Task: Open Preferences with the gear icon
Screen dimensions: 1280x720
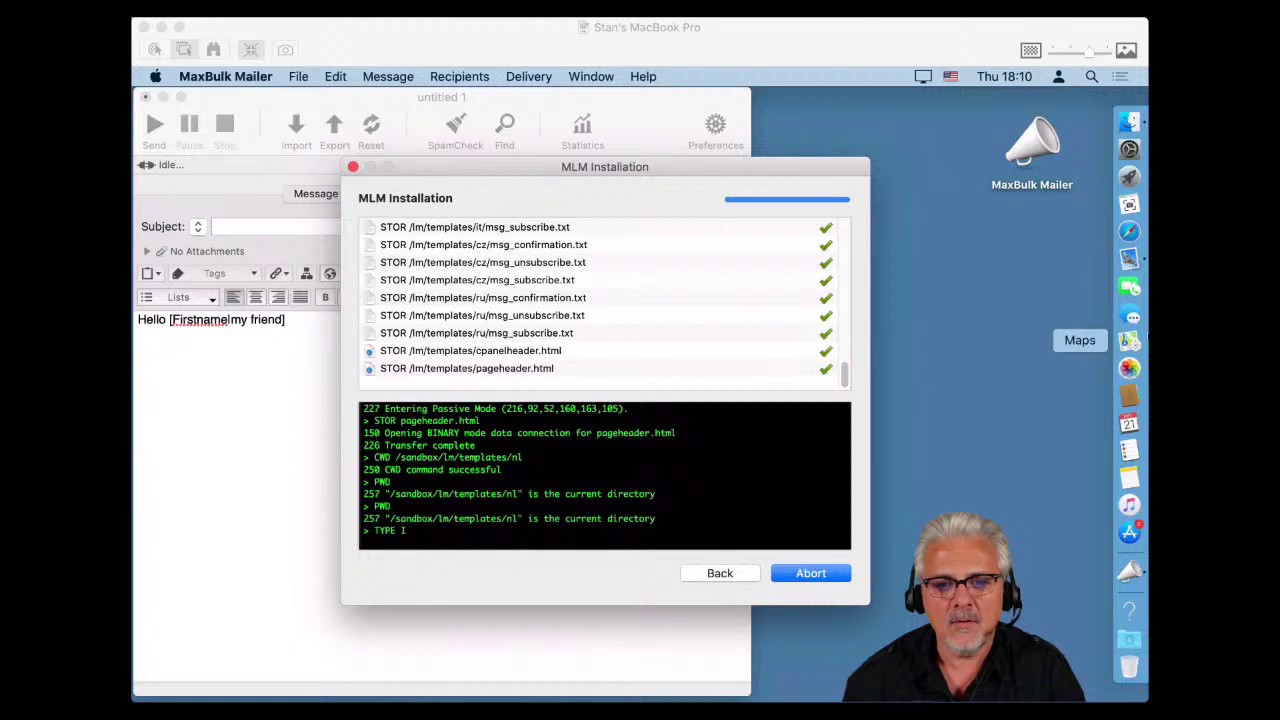Action: 715,124
